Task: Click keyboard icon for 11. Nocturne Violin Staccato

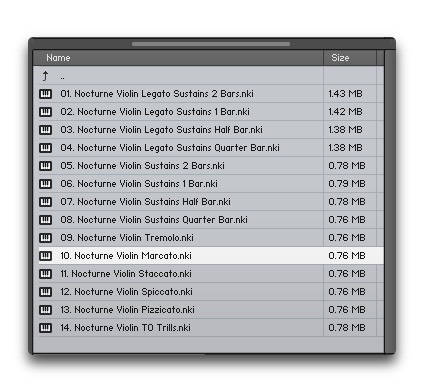Action: [x=45, y=274]
